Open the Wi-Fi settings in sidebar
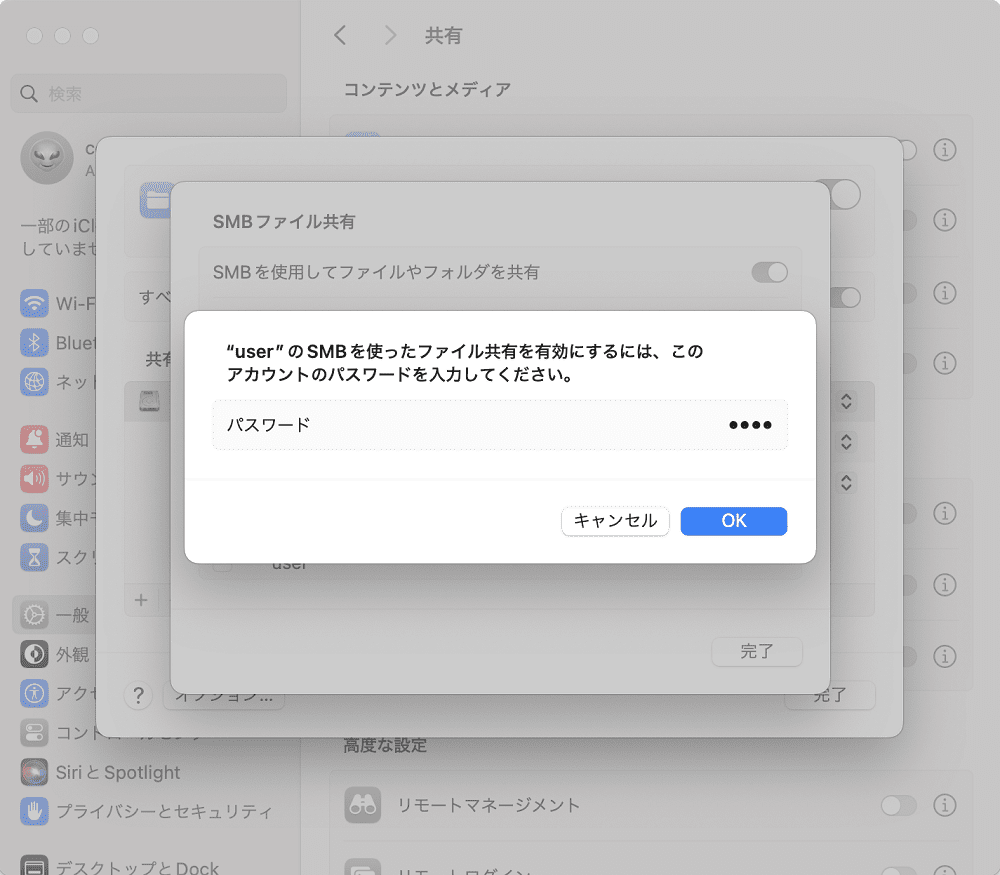Screen dimensions: 1000x875 click(x=57, y=304)
